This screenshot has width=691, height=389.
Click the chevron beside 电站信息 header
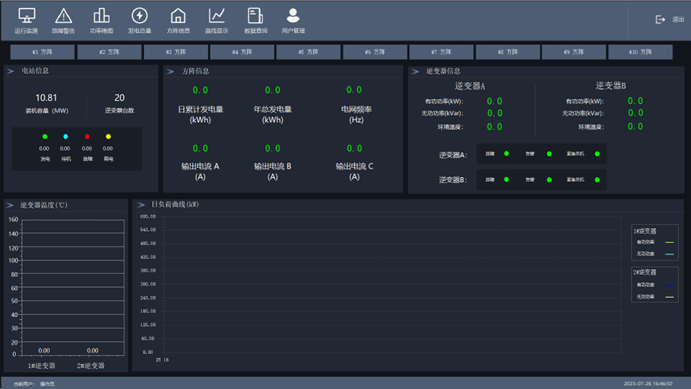coord(11,71)
